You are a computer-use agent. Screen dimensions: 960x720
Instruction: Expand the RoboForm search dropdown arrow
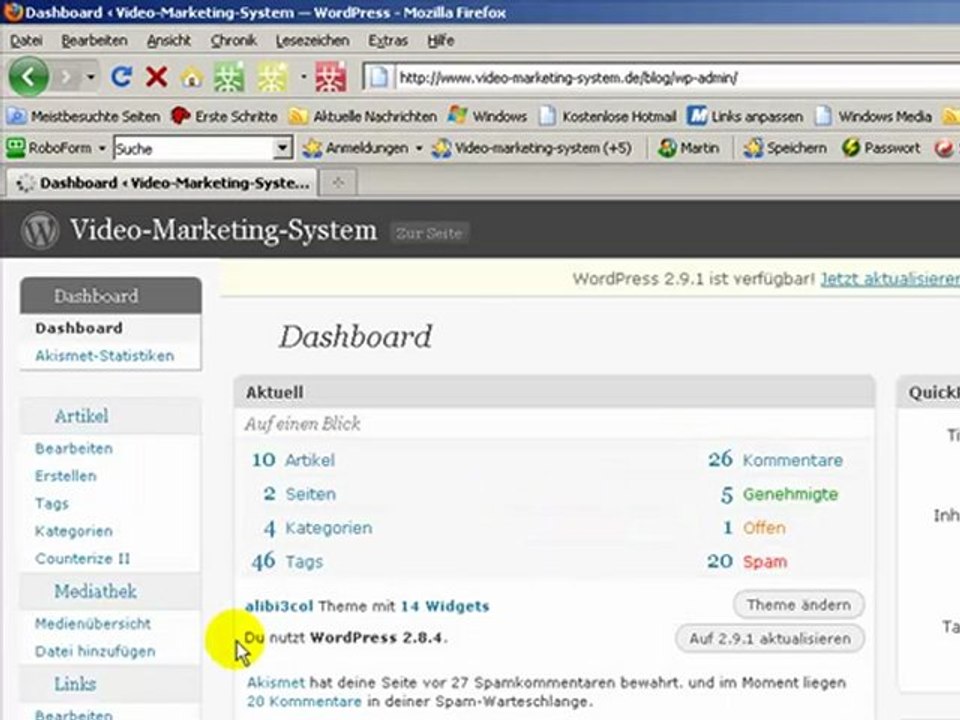pyautogui.click(x=282, y=148)
